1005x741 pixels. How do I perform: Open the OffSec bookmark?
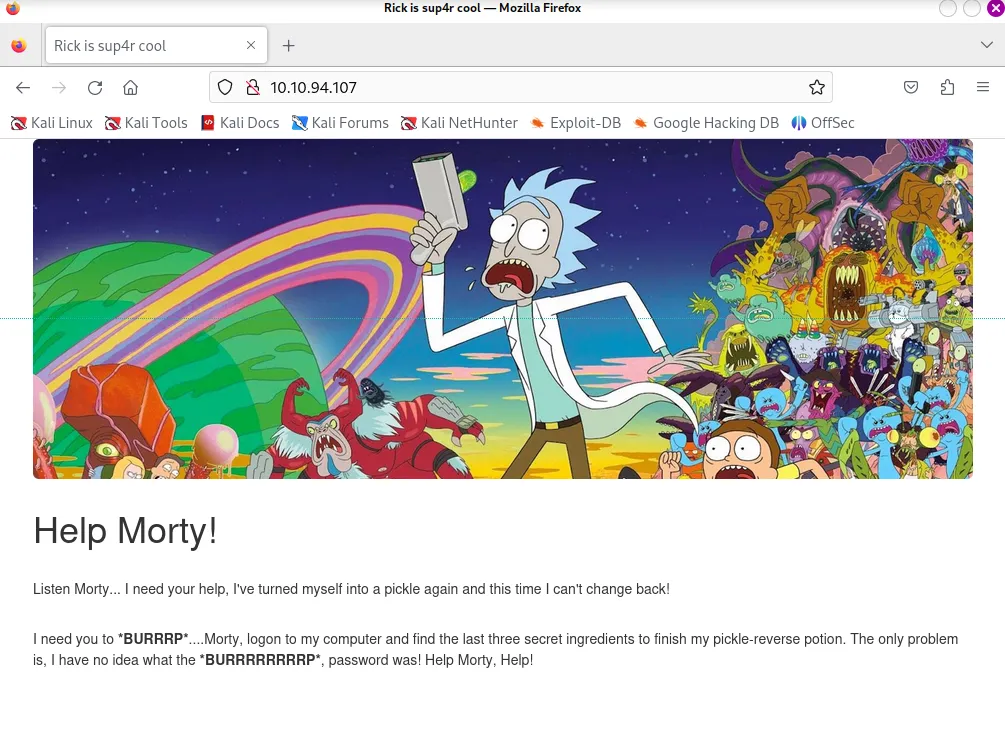pos(823,122)
